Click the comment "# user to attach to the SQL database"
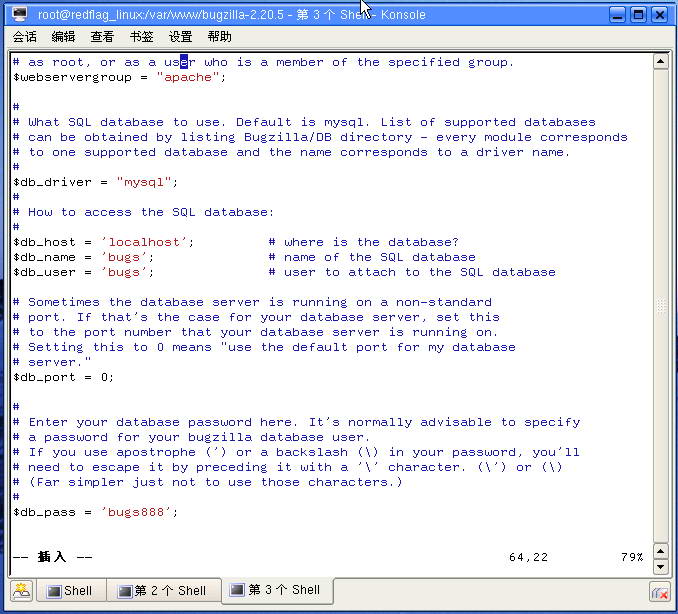Viewport: 678px width, 614px height. (x=412, y=272)
